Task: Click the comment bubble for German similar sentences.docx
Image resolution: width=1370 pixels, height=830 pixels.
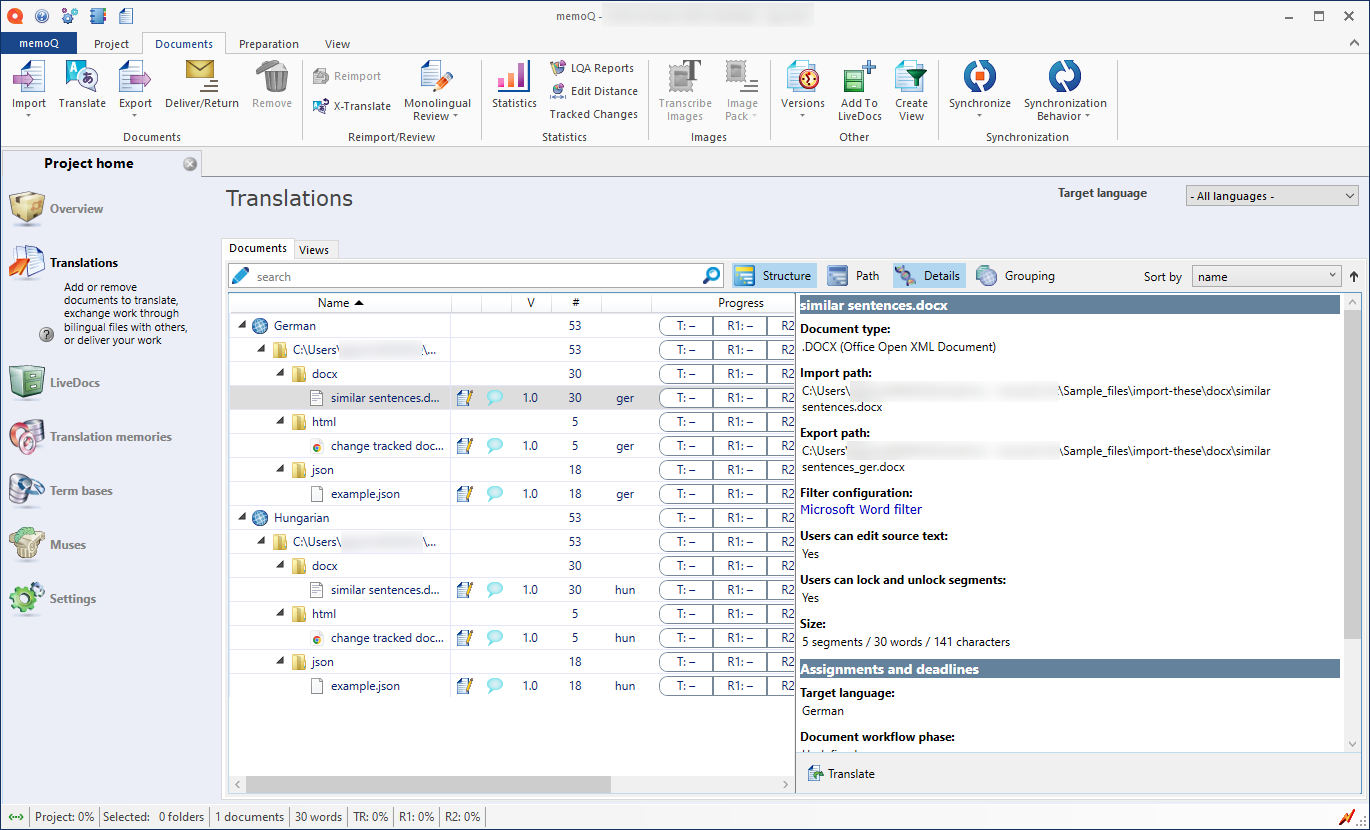Action: 495,398
